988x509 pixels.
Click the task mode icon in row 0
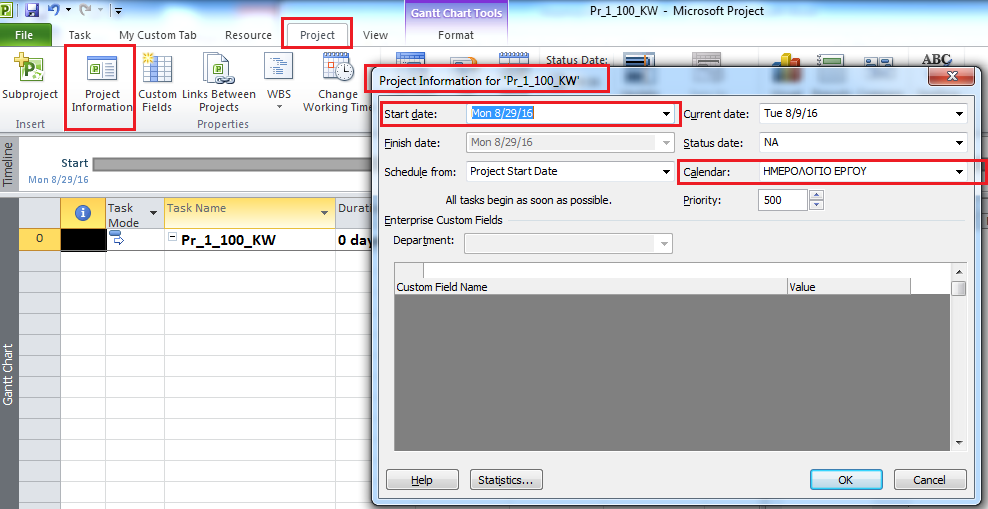coord(117,239)
